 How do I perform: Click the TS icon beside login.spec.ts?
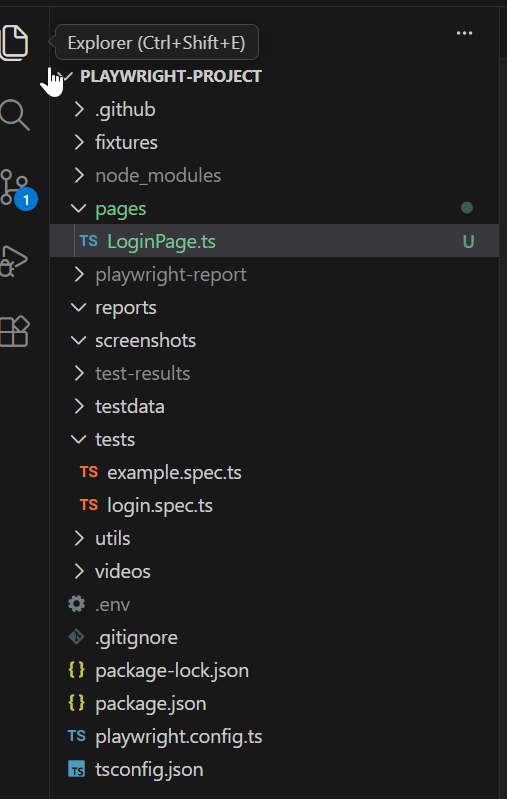tap(89, 505)
